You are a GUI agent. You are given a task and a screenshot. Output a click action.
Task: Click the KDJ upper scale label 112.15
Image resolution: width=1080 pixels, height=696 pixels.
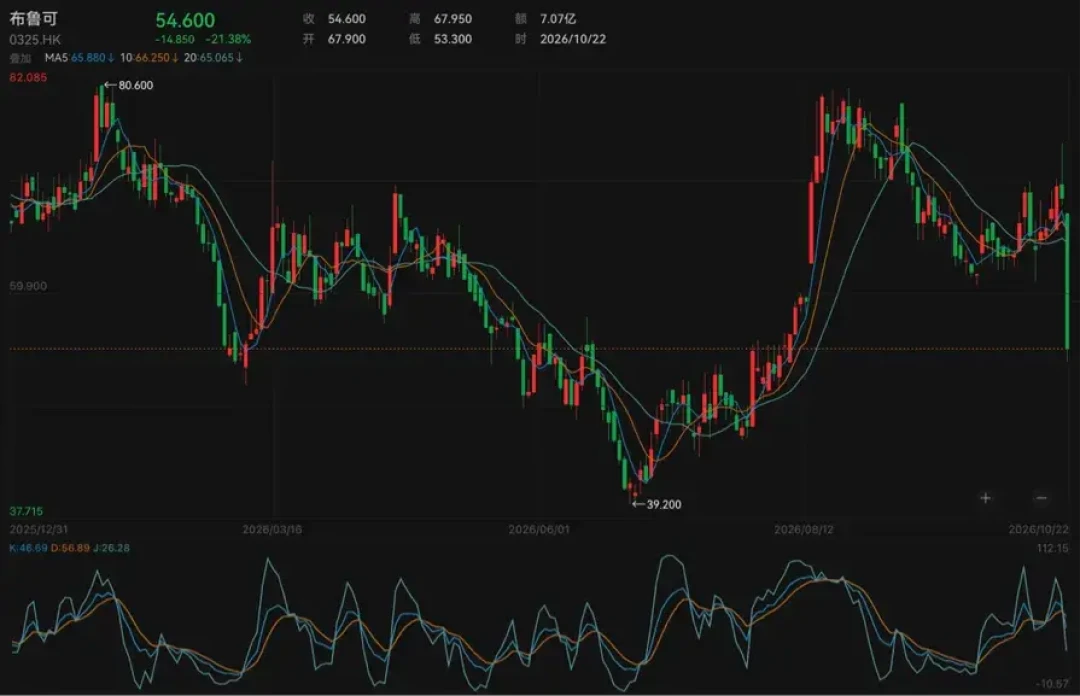click(1052, 549)
